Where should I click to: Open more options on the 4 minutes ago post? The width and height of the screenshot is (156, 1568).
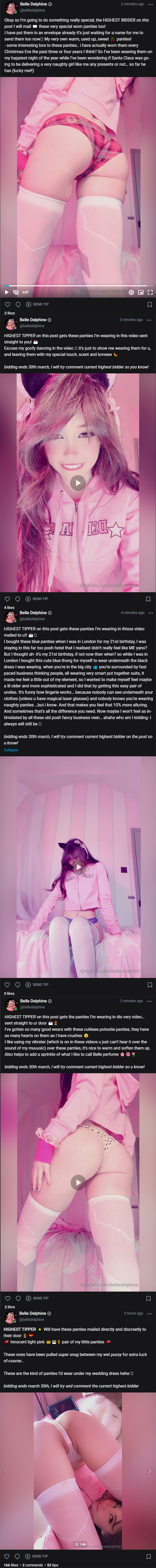coord(150,612)
